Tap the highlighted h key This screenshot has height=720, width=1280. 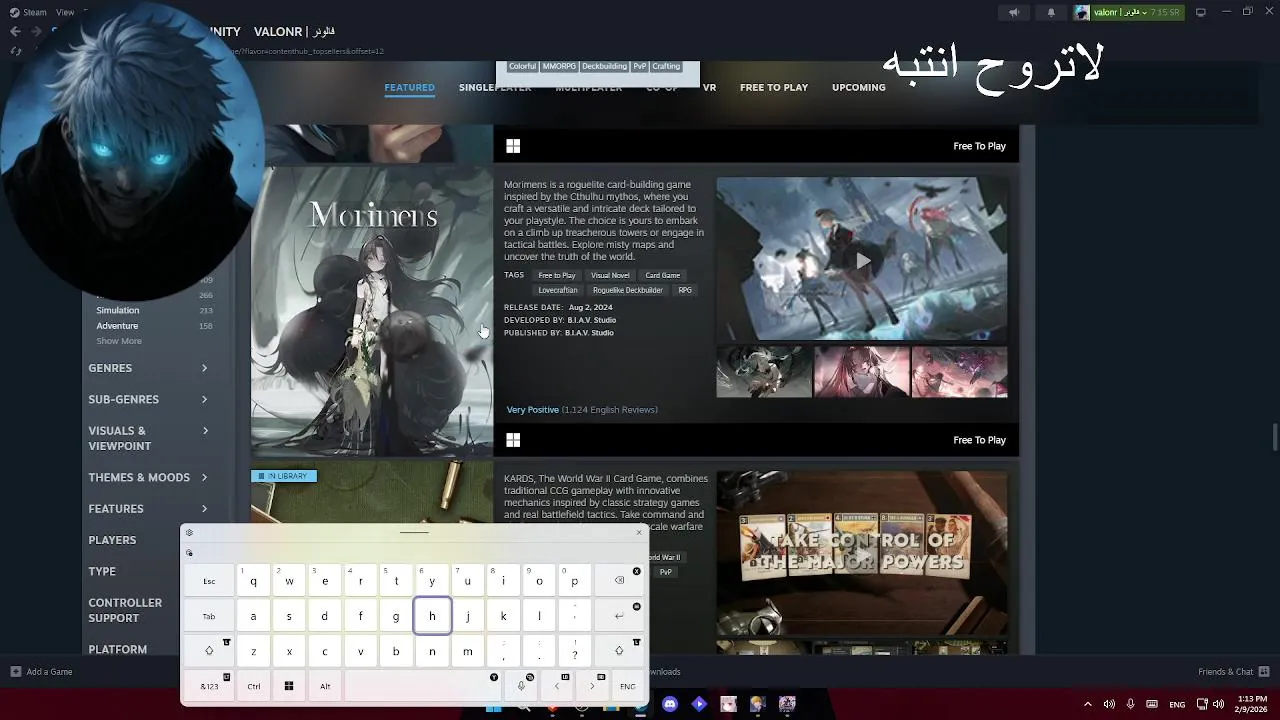[x=432, y=616]
